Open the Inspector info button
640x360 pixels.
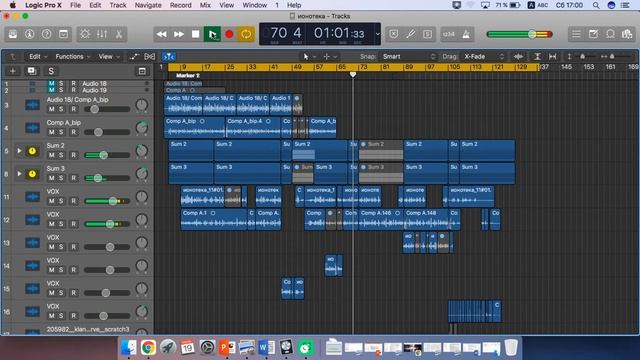click(29, 34)
